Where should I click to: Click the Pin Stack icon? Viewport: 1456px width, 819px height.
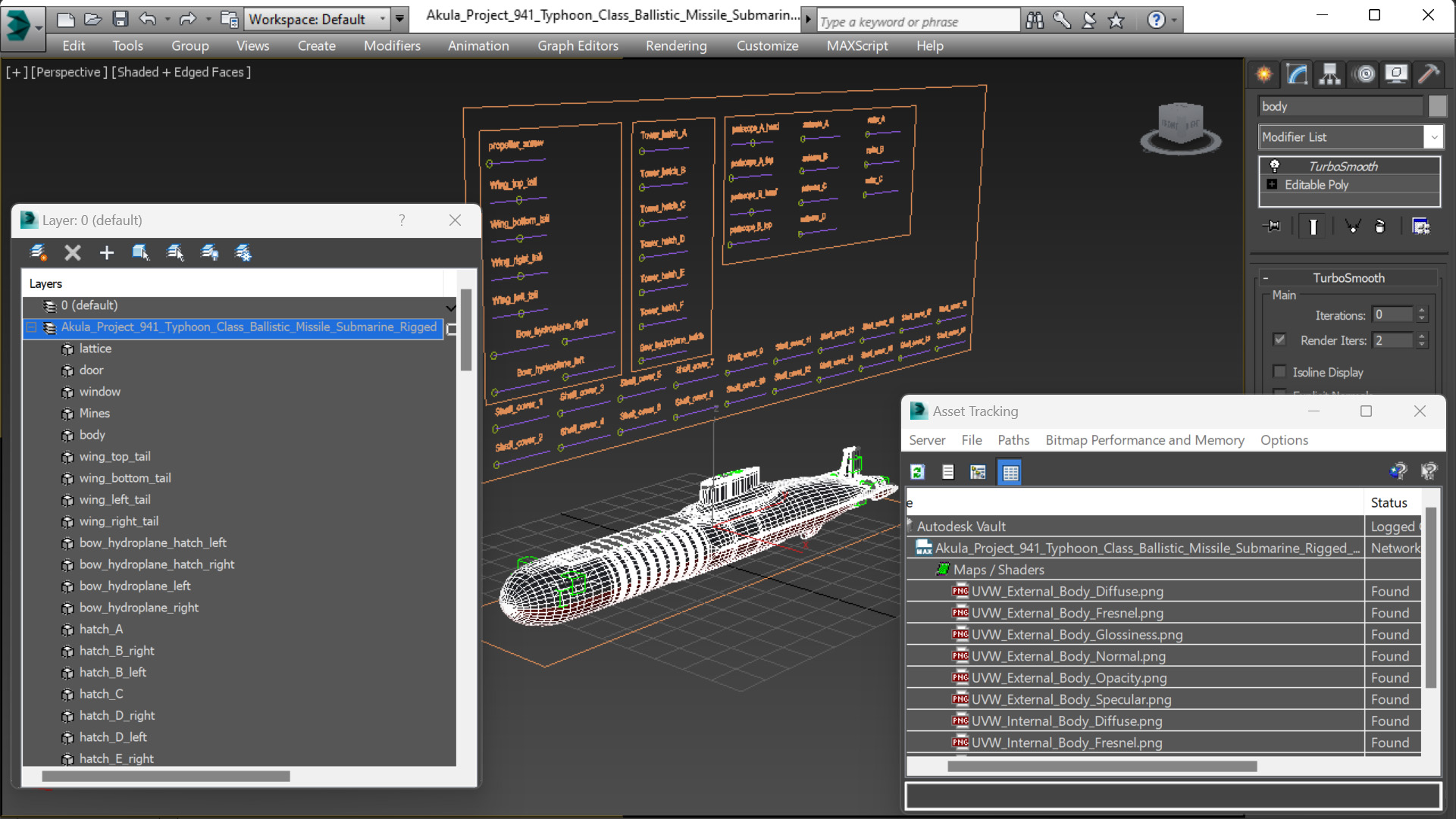(1273, 227)
